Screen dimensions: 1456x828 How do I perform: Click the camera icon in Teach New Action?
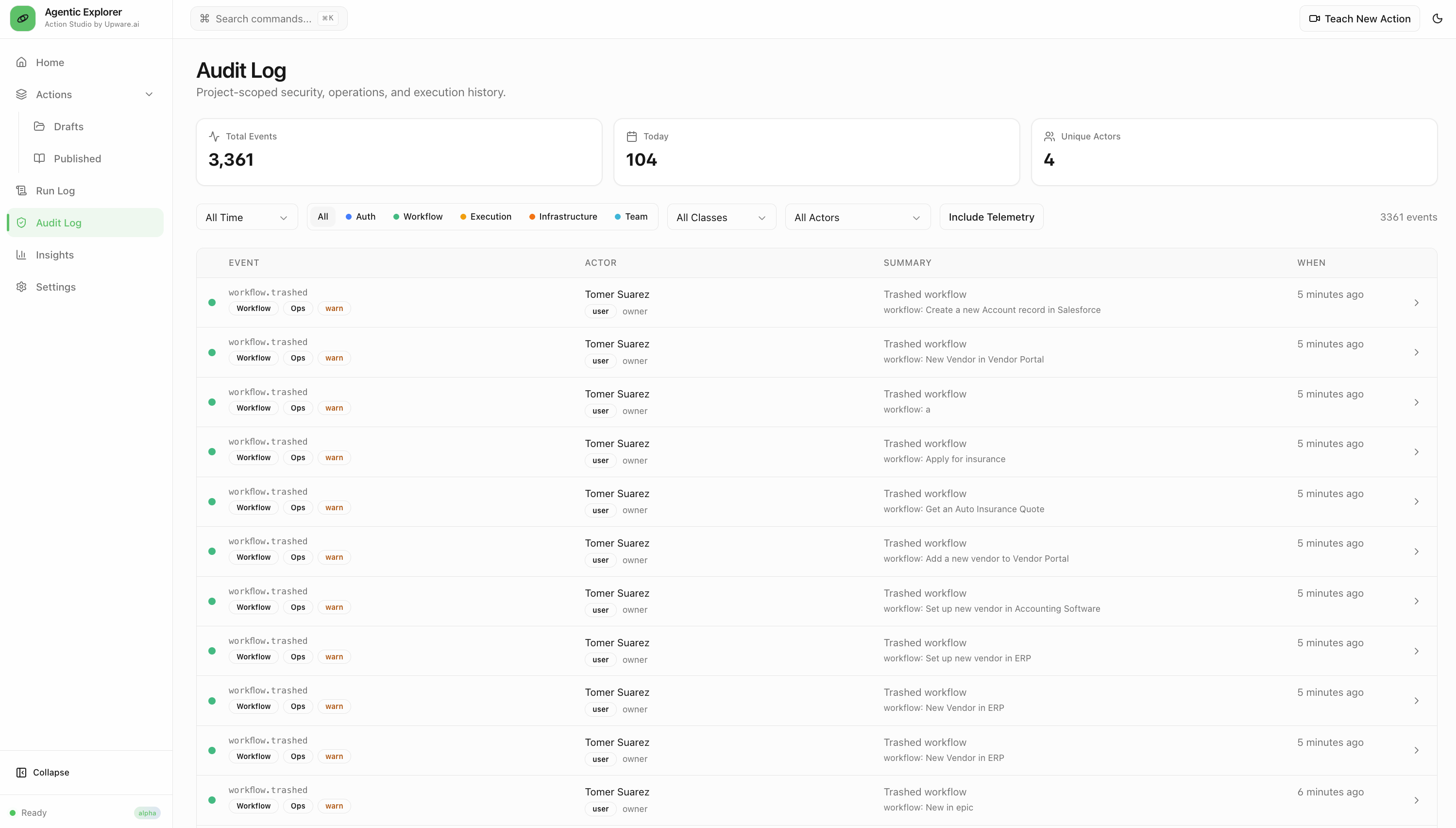[x=1315, y=19]
